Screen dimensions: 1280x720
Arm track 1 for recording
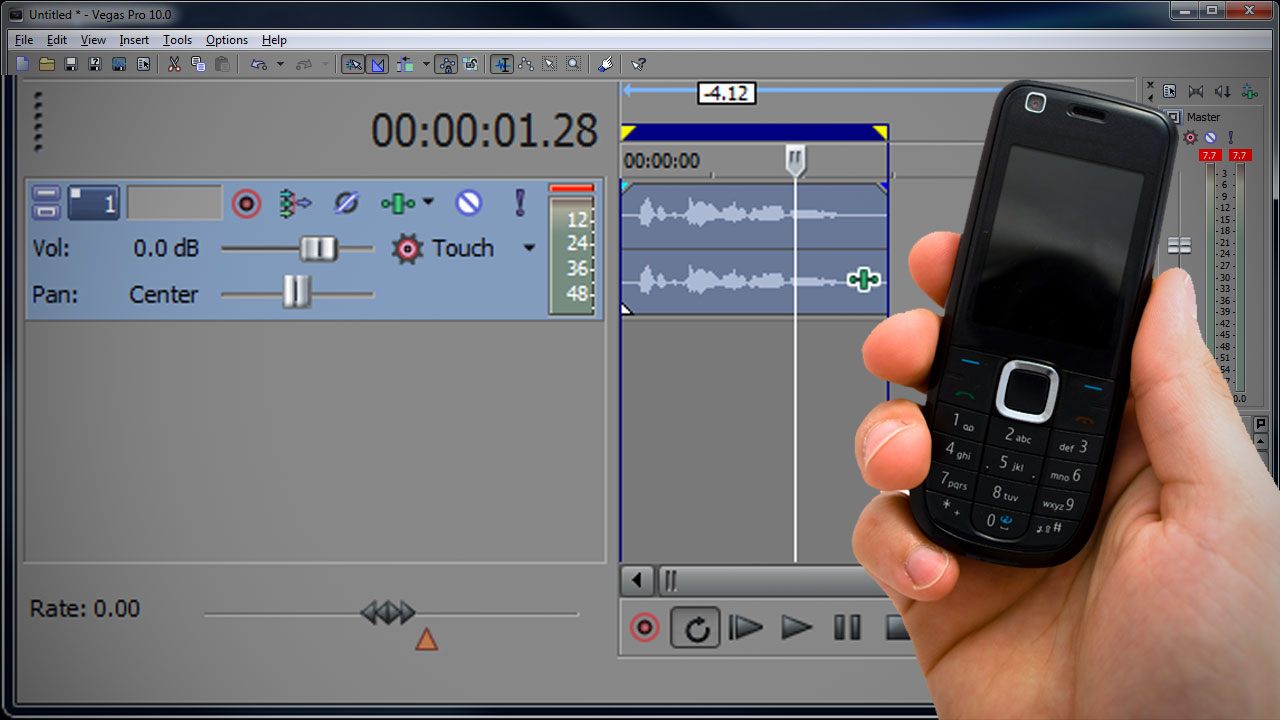pyautogui.click(x=246, y=203)
